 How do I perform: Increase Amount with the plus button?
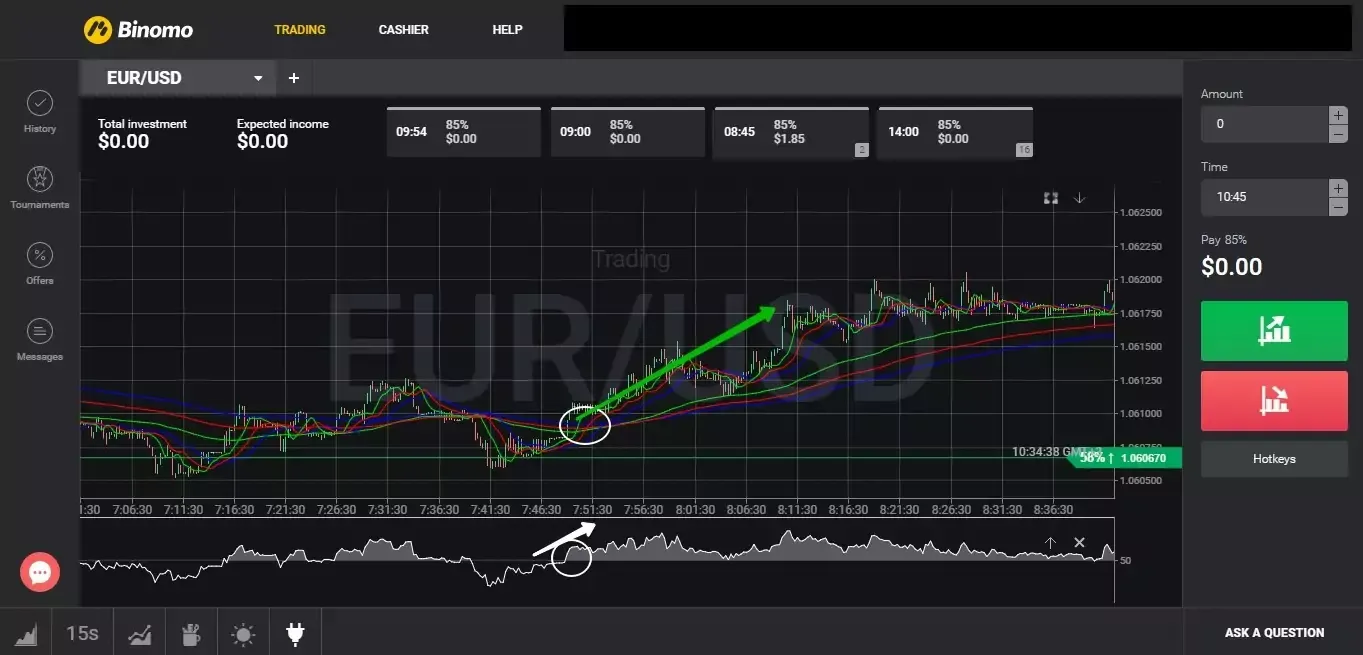click(x=1338, y=115)
